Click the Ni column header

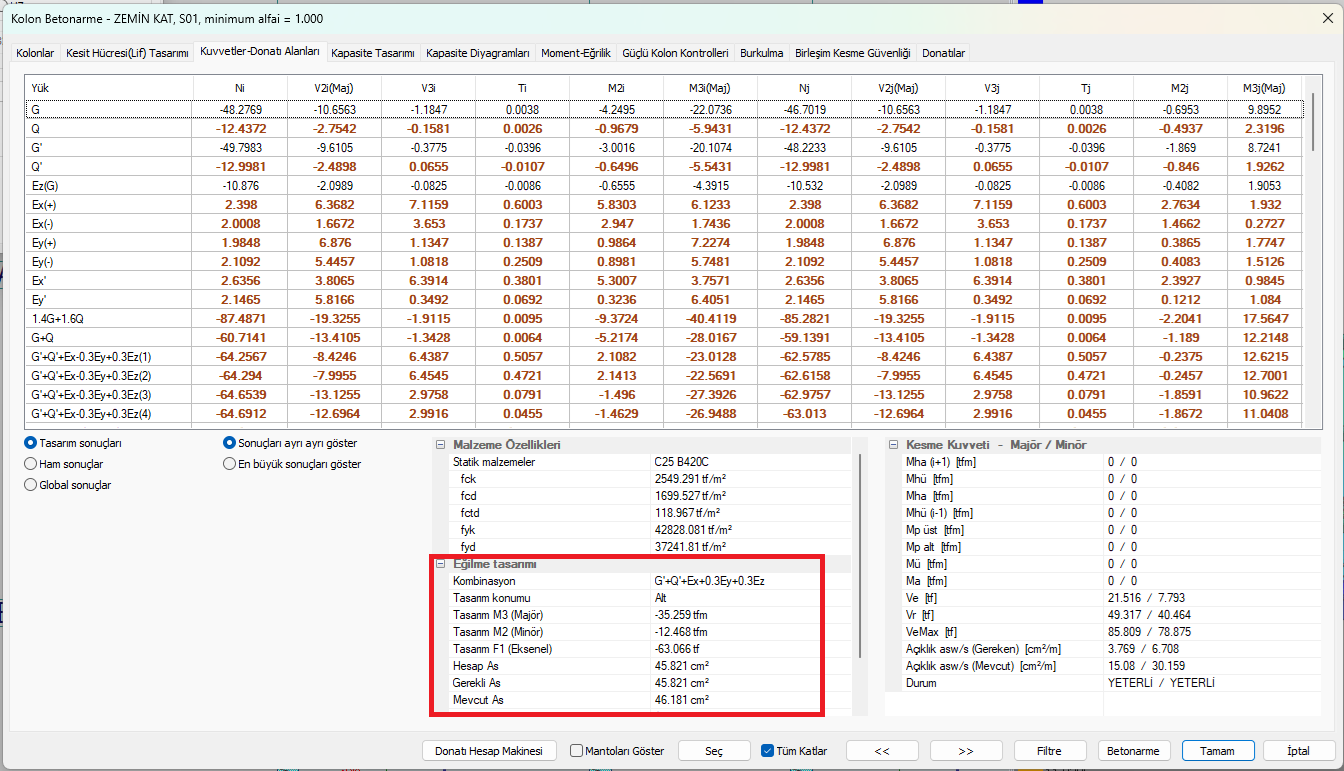coord(240,88)
